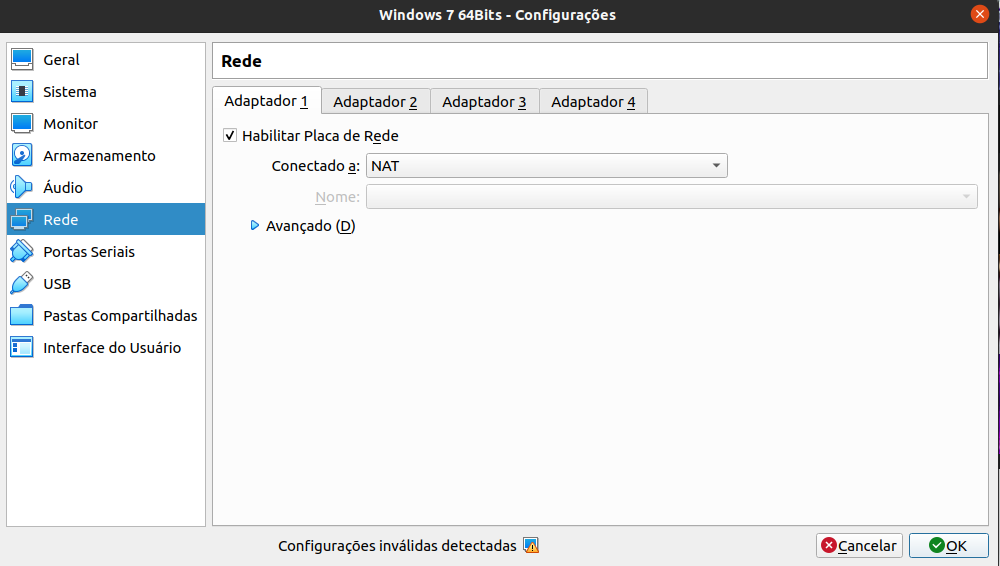Switch to Adaptador 3 tab
This screenshot has width=1000, height=566.
pyautogui.click(x=485, y=101)
